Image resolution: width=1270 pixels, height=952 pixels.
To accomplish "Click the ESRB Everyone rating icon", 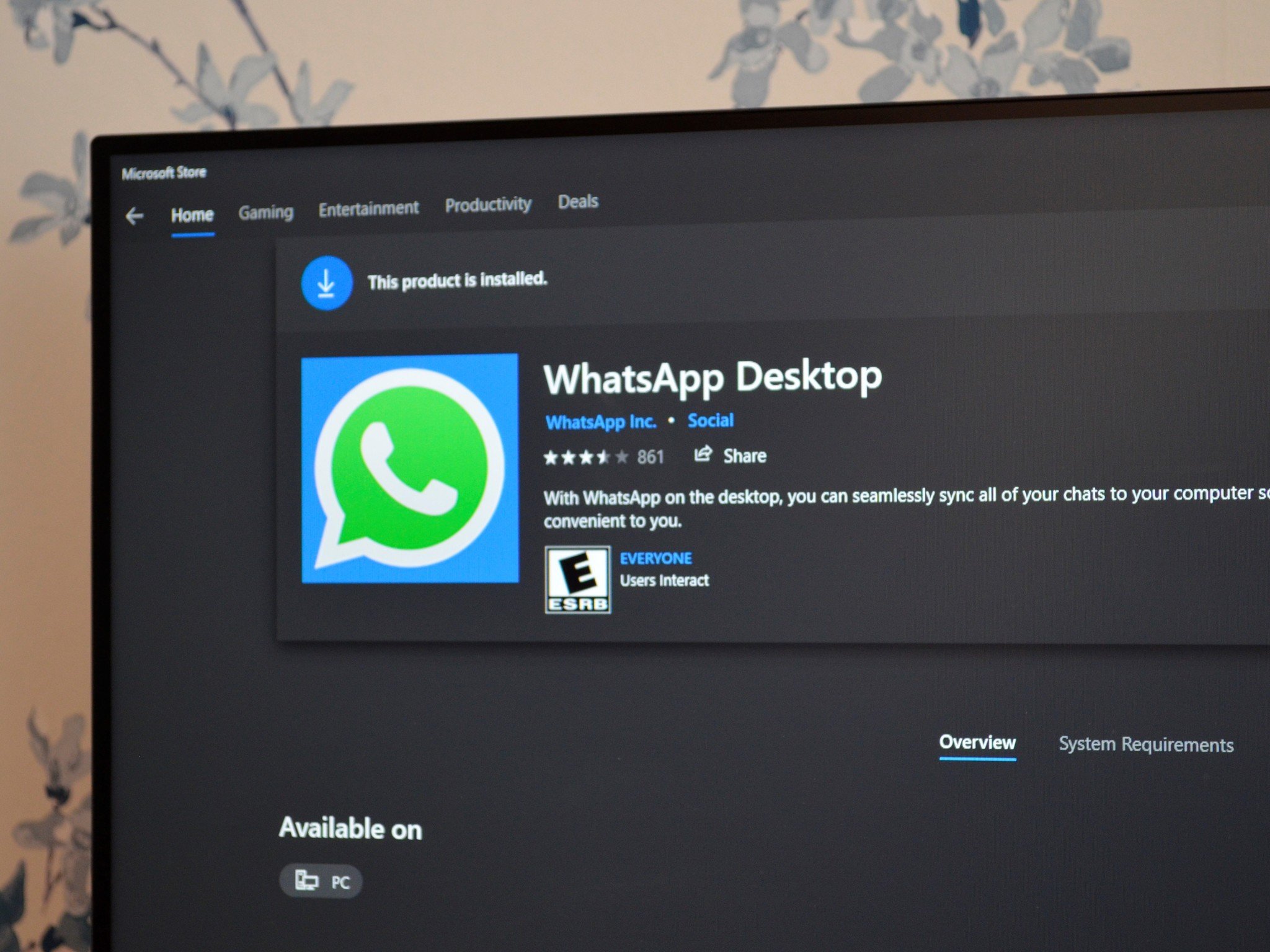I will (x=578, y=574).
